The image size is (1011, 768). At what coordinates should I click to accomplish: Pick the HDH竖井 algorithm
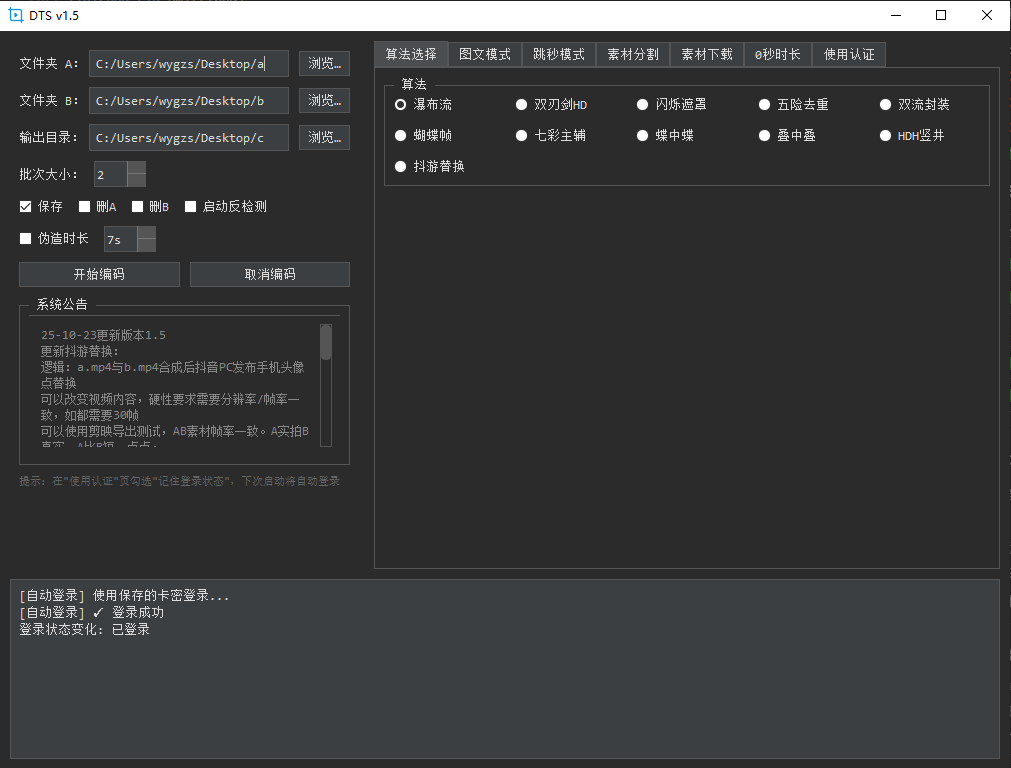[x=886, y=135]
